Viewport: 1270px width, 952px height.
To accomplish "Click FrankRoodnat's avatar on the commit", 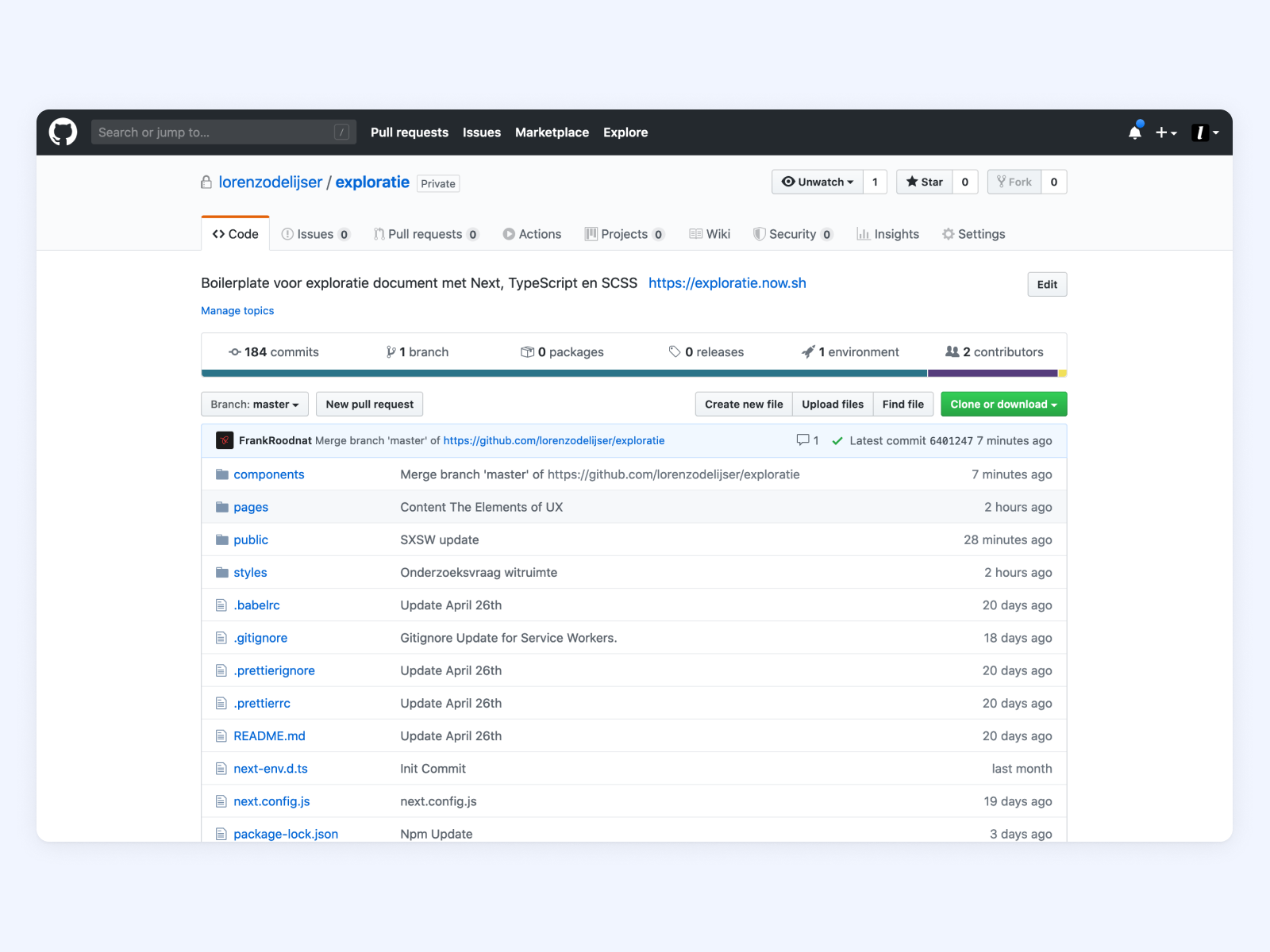I will click(225, 440).
